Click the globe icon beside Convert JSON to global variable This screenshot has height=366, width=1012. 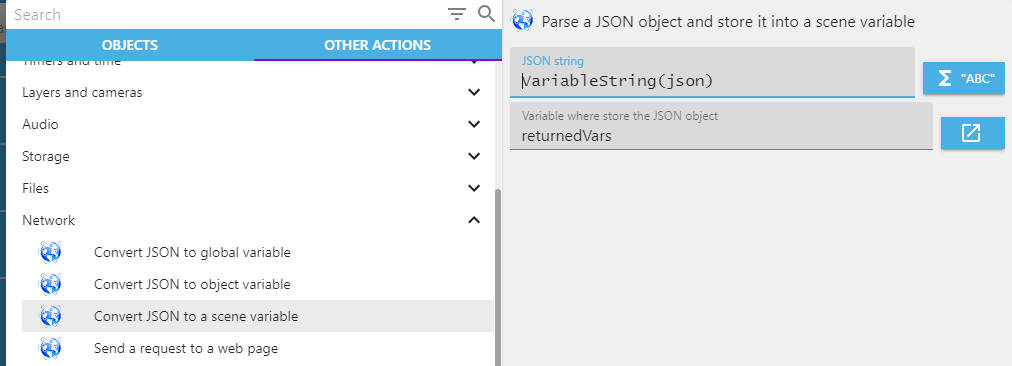click(x=50, y=252)
